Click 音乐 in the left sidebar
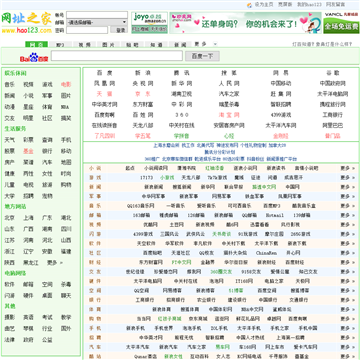Viewport: 360px width, 360px height. tap(10, 85)
